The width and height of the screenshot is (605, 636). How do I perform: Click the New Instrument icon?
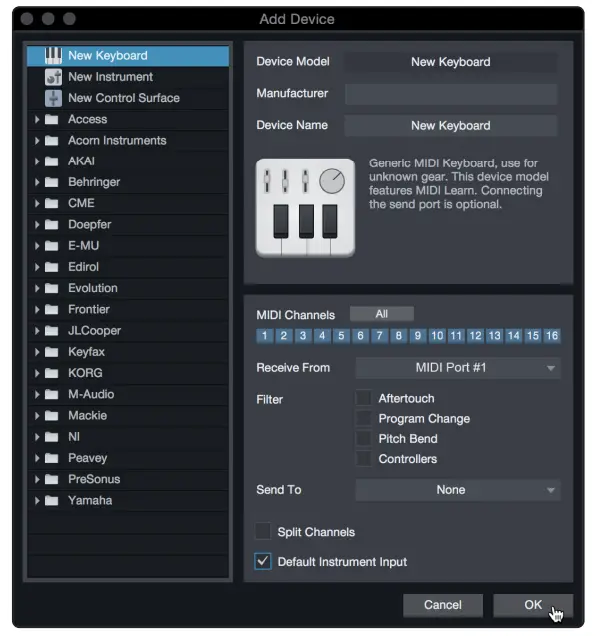coord(53,77)
